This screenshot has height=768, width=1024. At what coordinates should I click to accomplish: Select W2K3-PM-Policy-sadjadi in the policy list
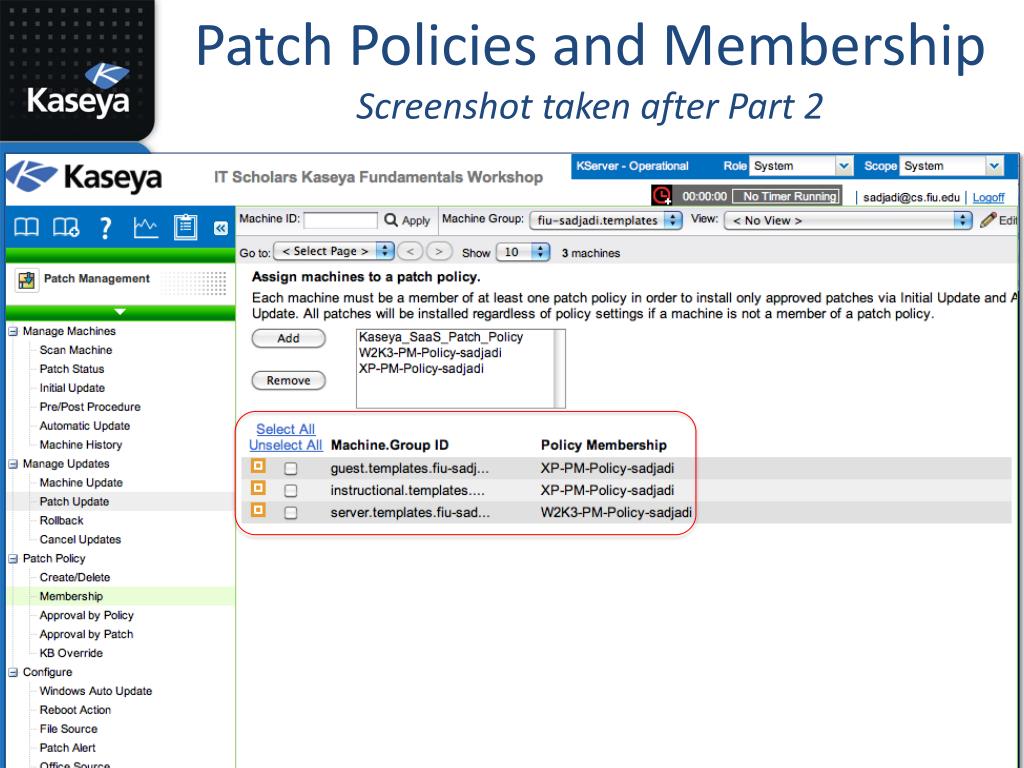click(430, 353)
